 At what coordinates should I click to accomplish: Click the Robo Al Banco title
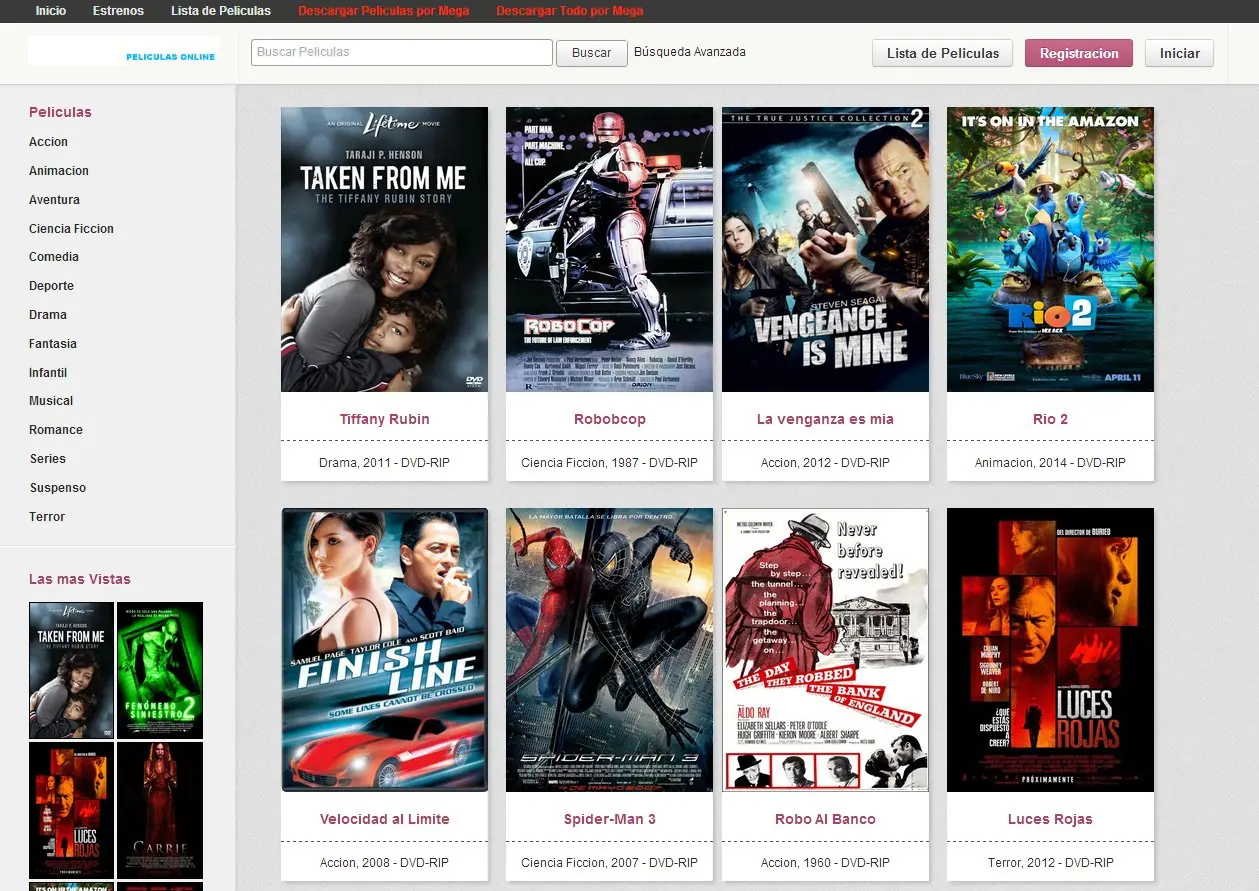click(x=825, y=819)
